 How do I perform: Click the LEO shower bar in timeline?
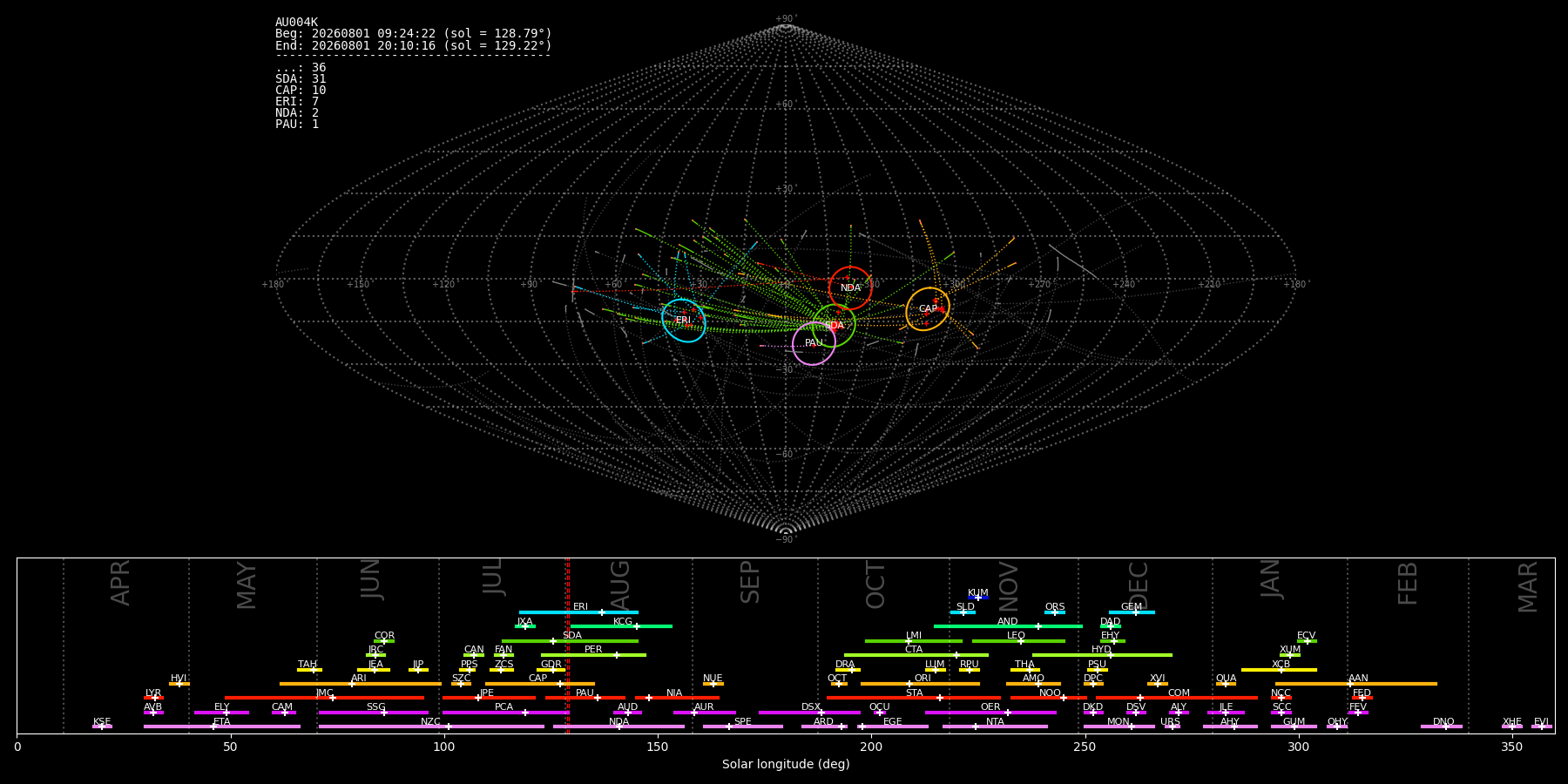tap(1018, 641)
